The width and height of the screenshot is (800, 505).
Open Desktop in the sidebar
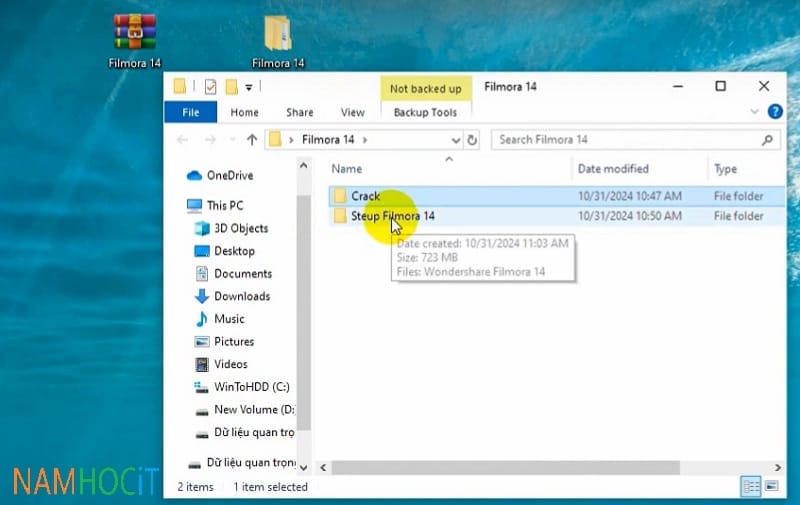[224, 251]
